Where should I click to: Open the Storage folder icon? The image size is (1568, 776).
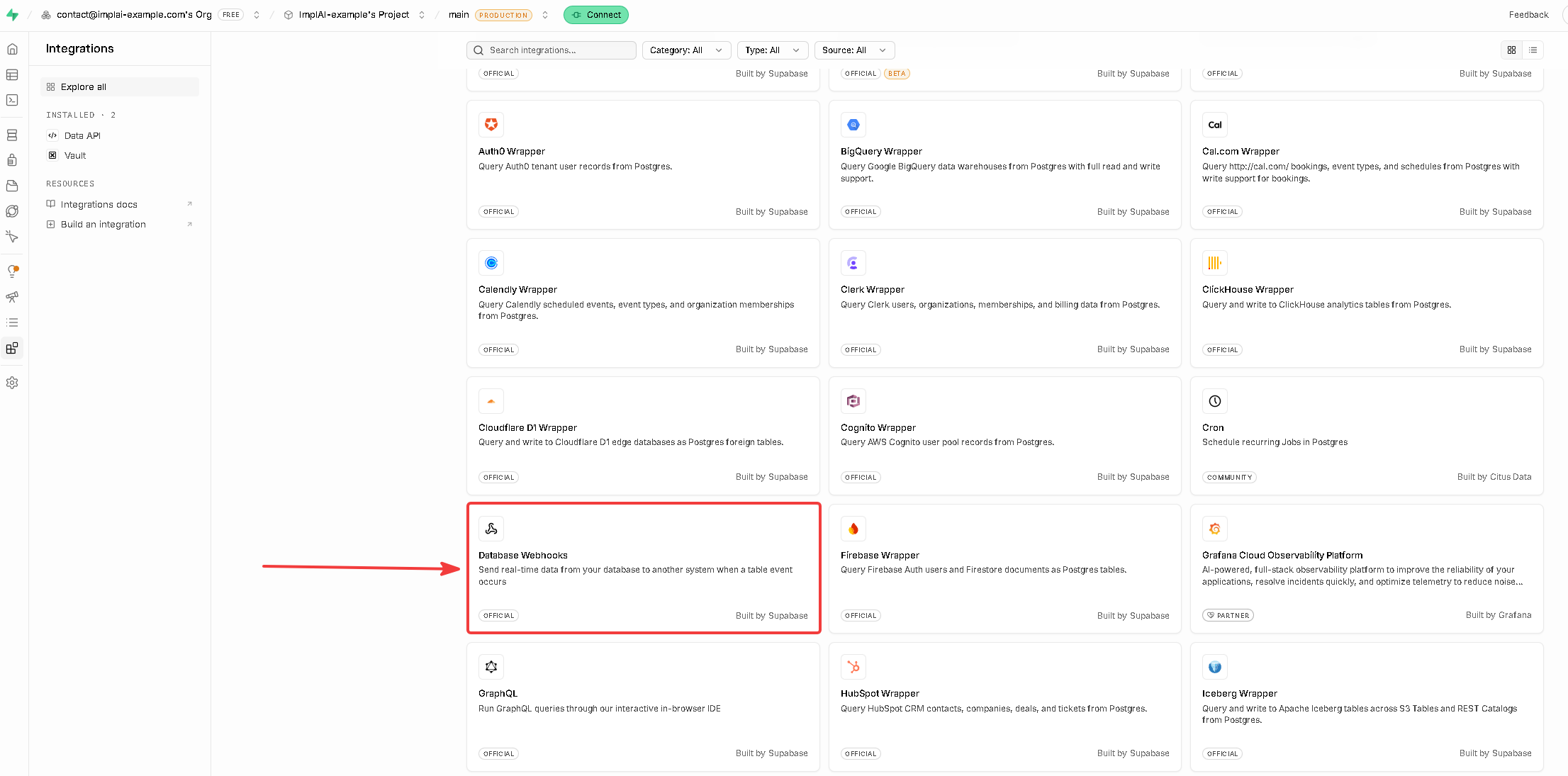tap(12, 186)
